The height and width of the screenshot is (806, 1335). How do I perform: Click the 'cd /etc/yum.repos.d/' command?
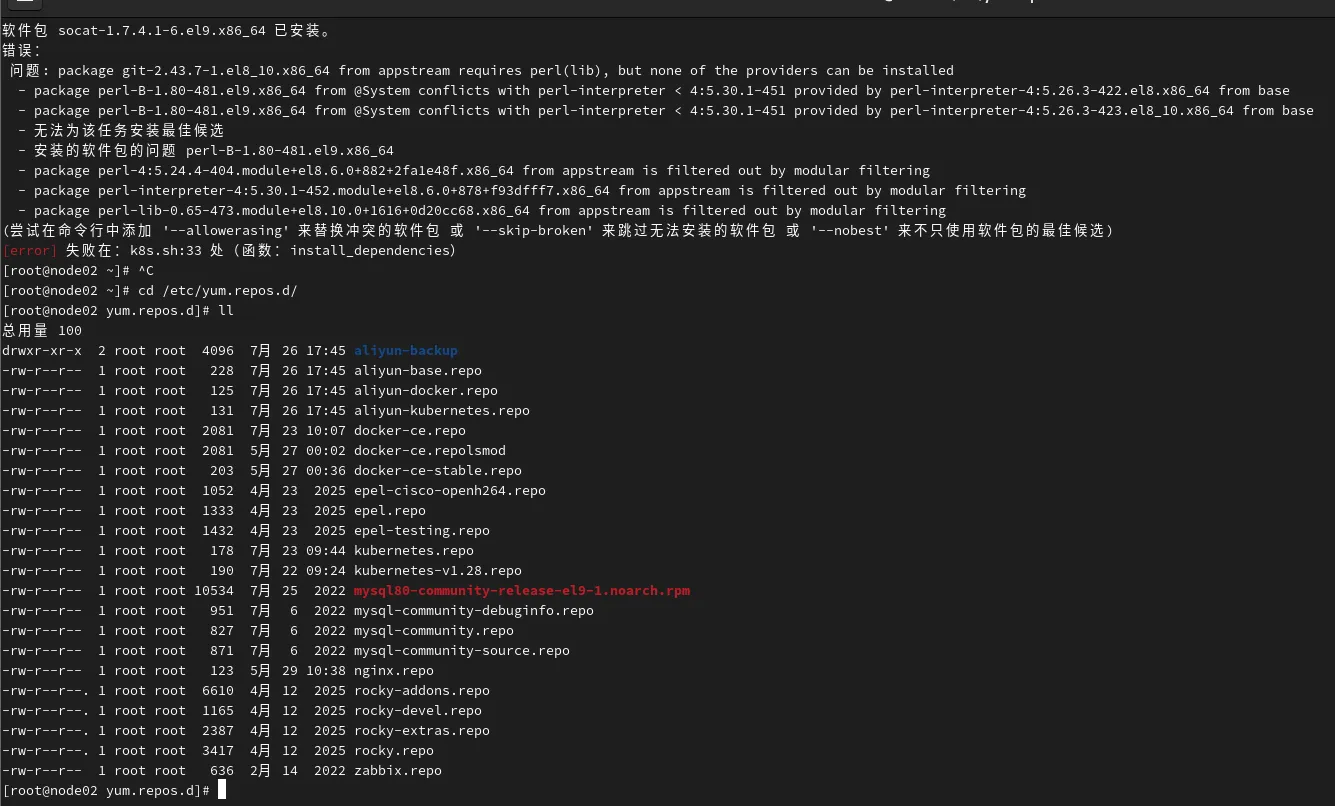pos(218,290)
